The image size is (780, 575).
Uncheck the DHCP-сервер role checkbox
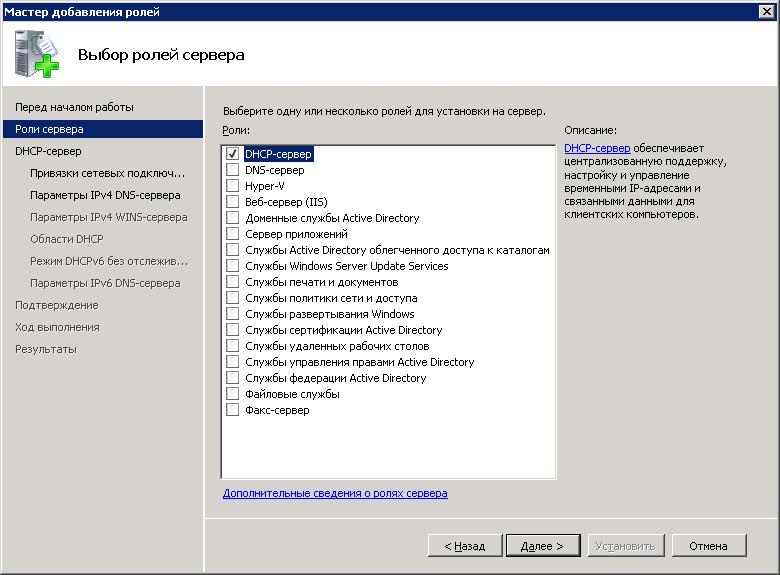(232, 154)
